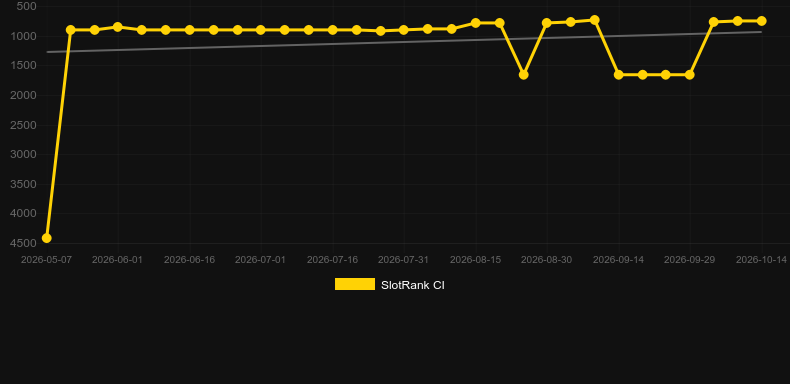The height and width of the screenshot is (384, 790).
Task: Click the 3500 y-axis label
Action: (24, 184)
